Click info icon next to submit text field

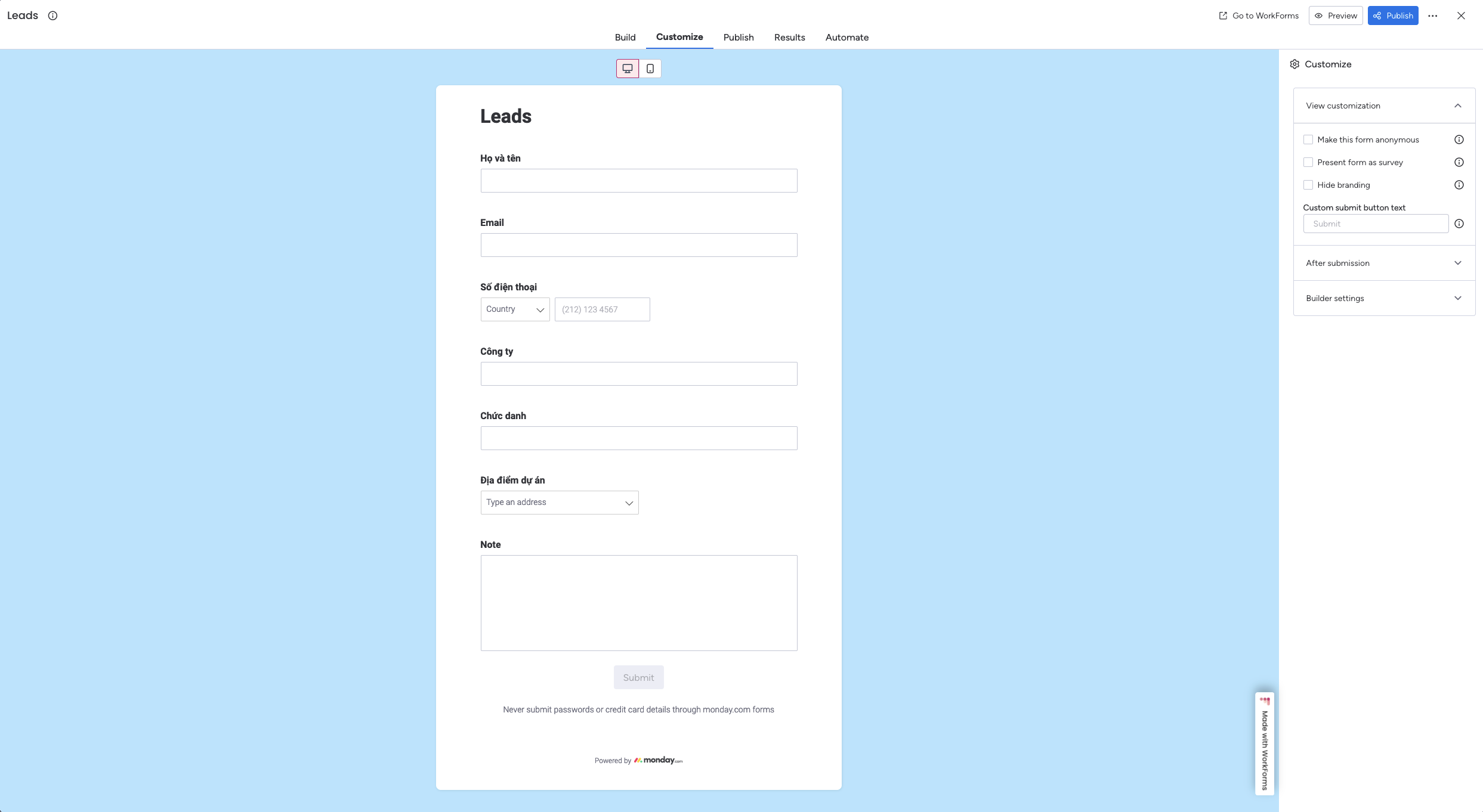point(1459,224)
